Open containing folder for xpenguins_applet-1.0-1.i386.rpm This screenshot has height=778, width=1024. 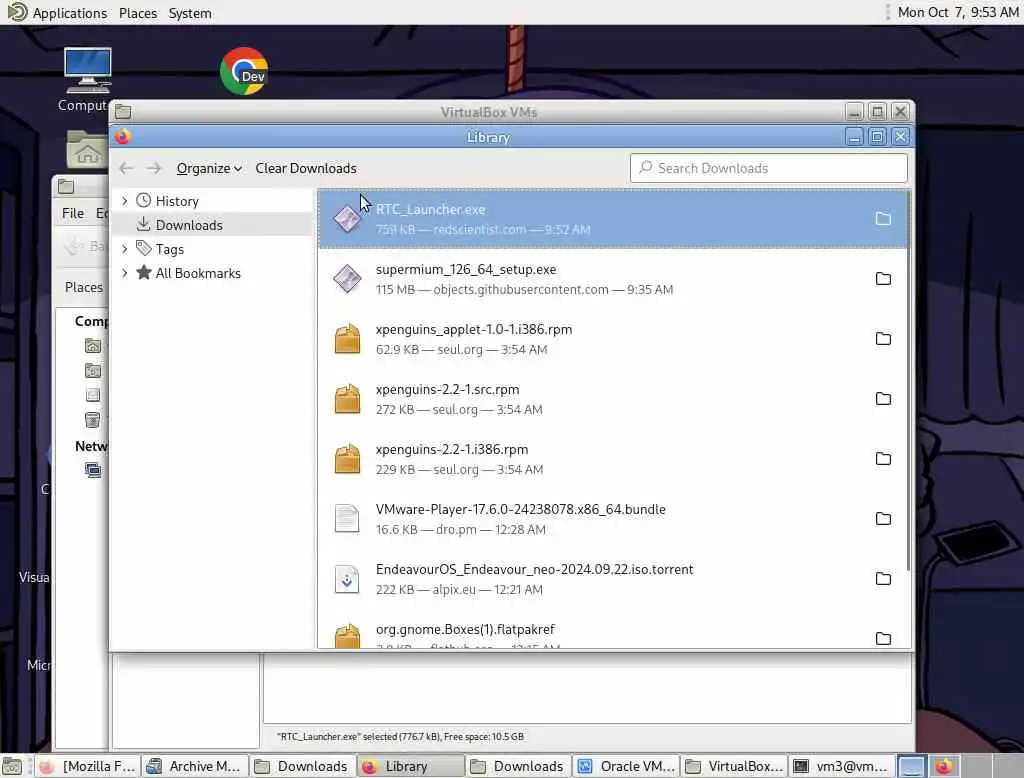[883, 339]
